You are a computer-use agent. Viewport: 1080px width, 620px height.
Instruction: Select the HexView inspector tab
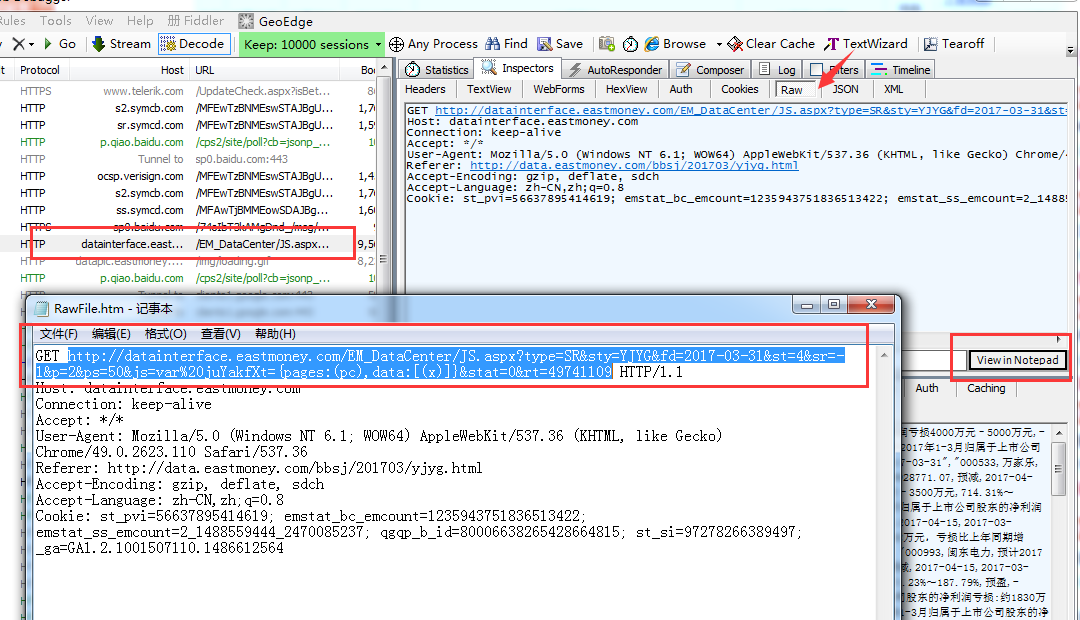click(626, 90)
